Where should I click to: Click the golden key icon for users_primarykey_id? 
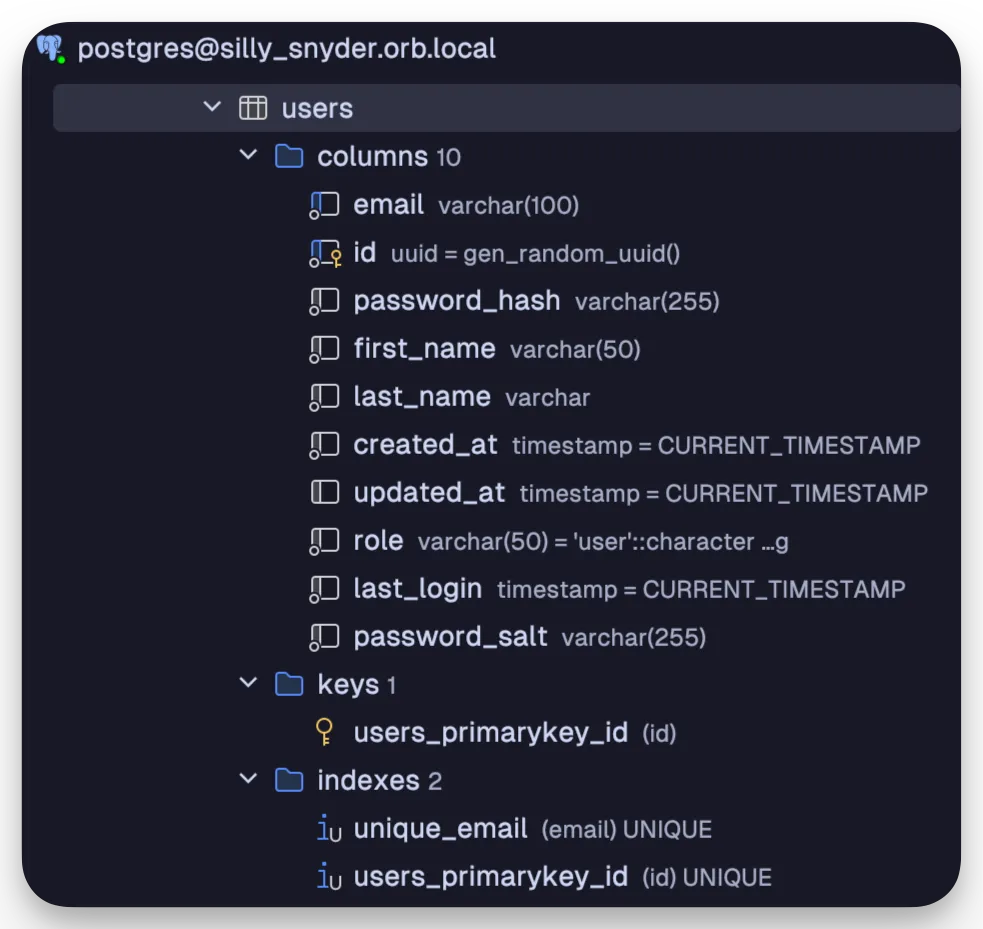click(325, 732)
